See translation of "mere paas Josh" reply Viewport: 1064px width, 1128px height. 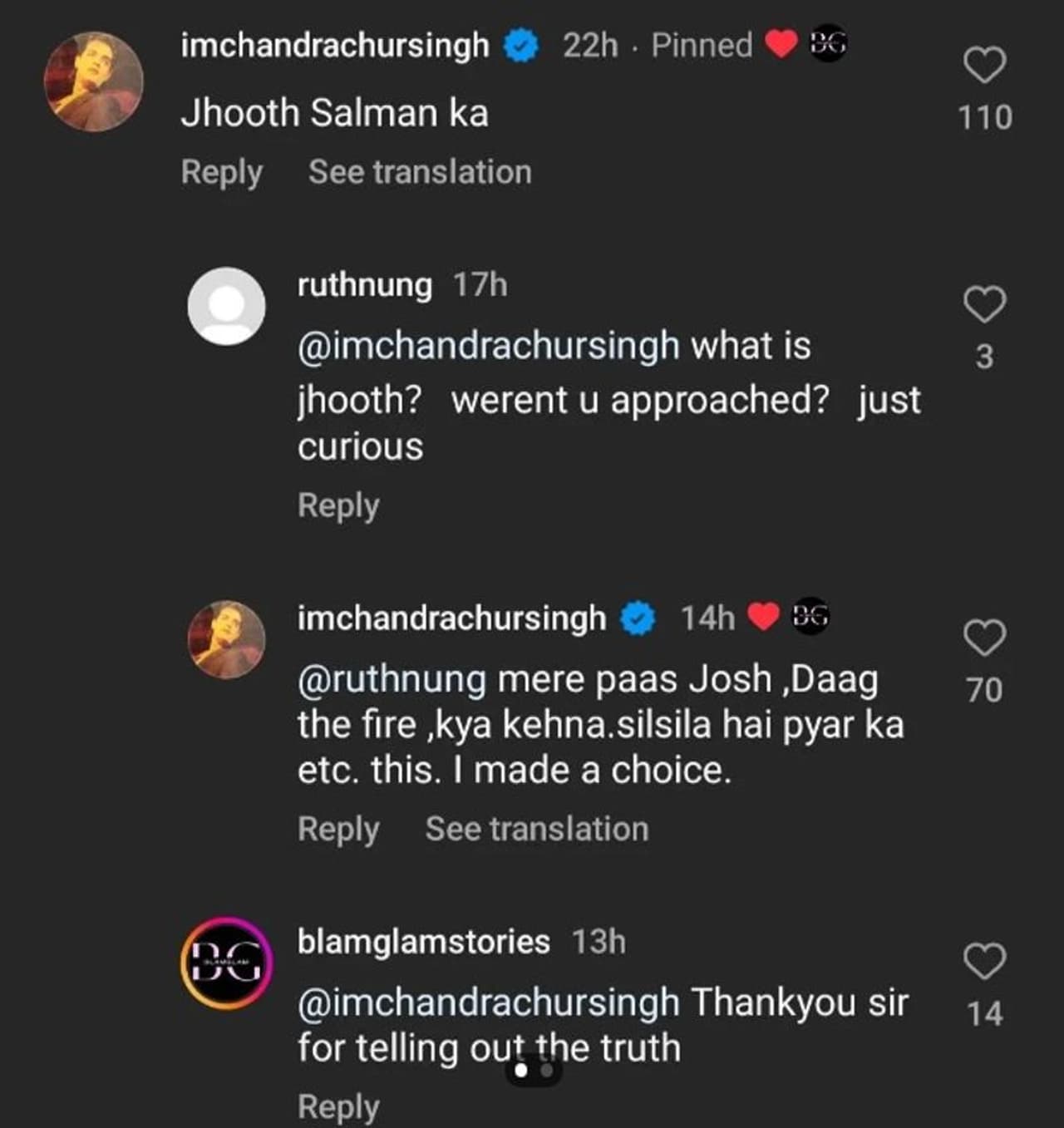[536, 829]
